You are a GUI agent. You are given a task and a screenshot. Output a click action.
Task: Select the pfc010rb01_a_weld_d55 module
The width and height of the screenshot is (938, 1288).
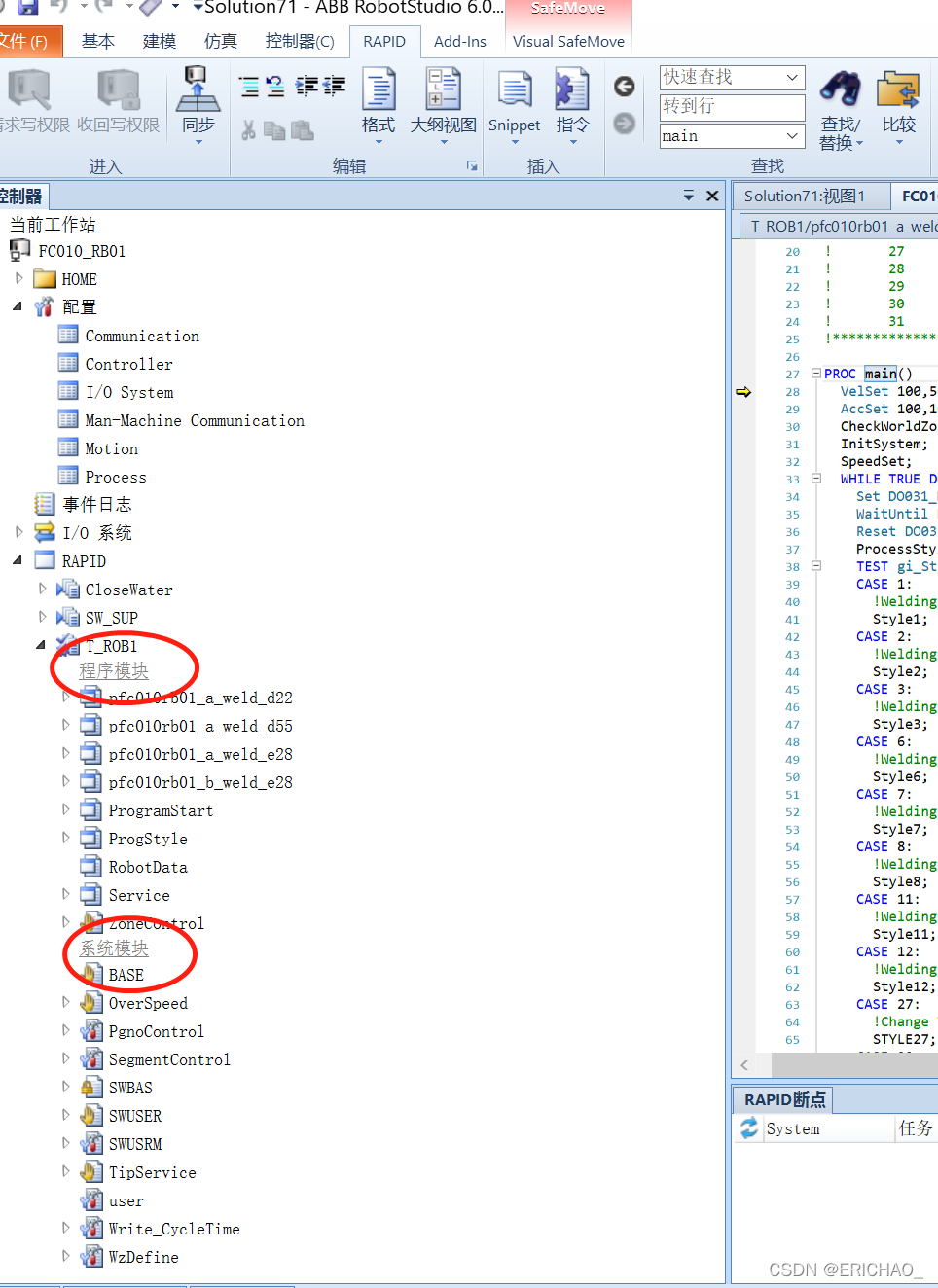(x=200, y=726)
